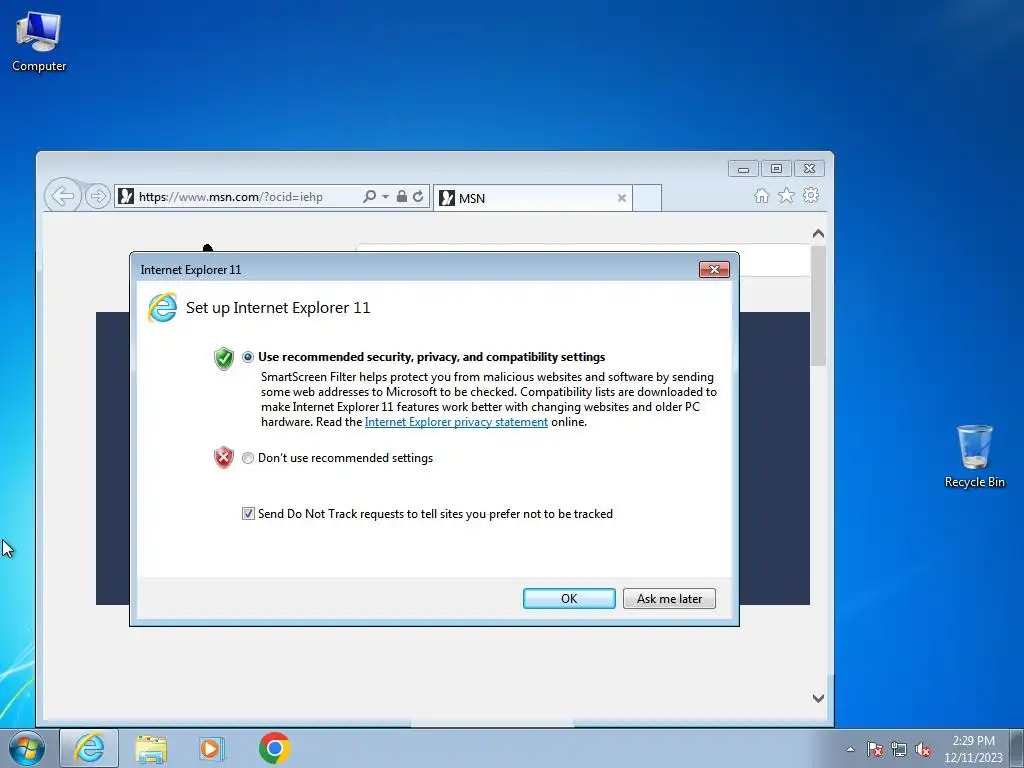Image resolution: width=1024 pixels, height=768 pixels.
Task: Refresh the page using the reload icon
Action: pos(418,196)
